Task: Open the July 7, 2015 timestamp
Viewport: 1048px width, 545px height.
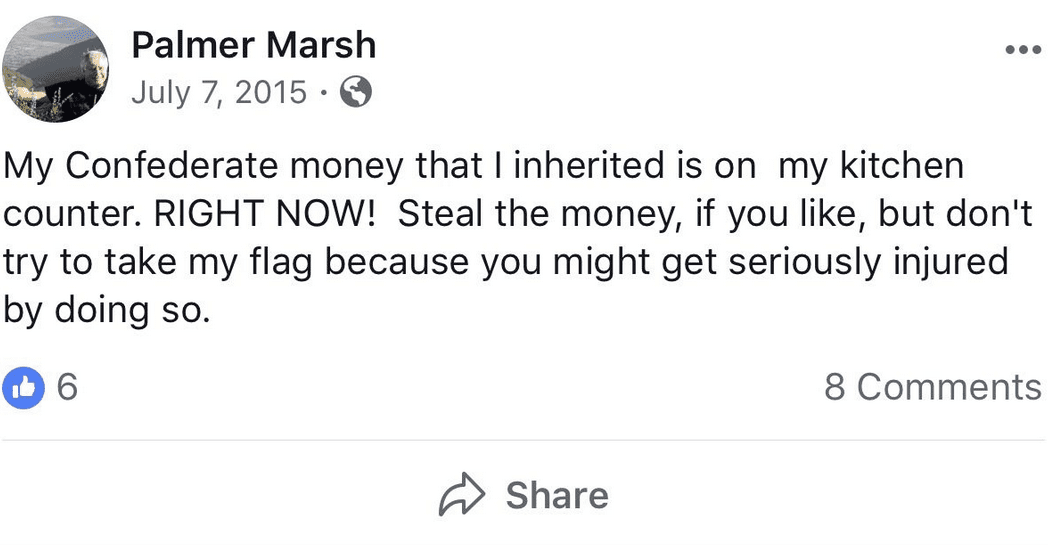Action: tap(219, 93)
